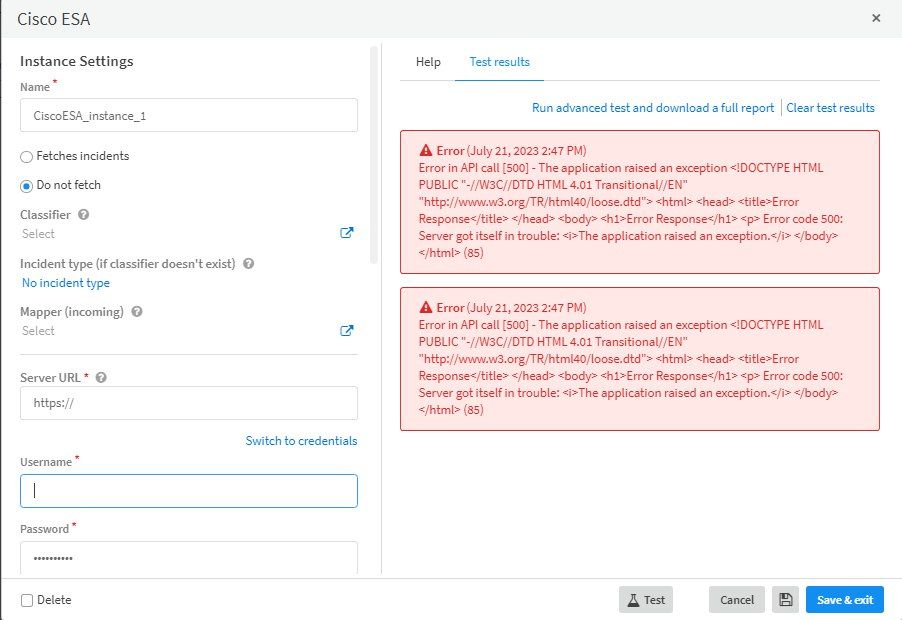Close the Cisco ESA dialog
Viewport: 902px width, 620px height.
[x=876, y=18]
